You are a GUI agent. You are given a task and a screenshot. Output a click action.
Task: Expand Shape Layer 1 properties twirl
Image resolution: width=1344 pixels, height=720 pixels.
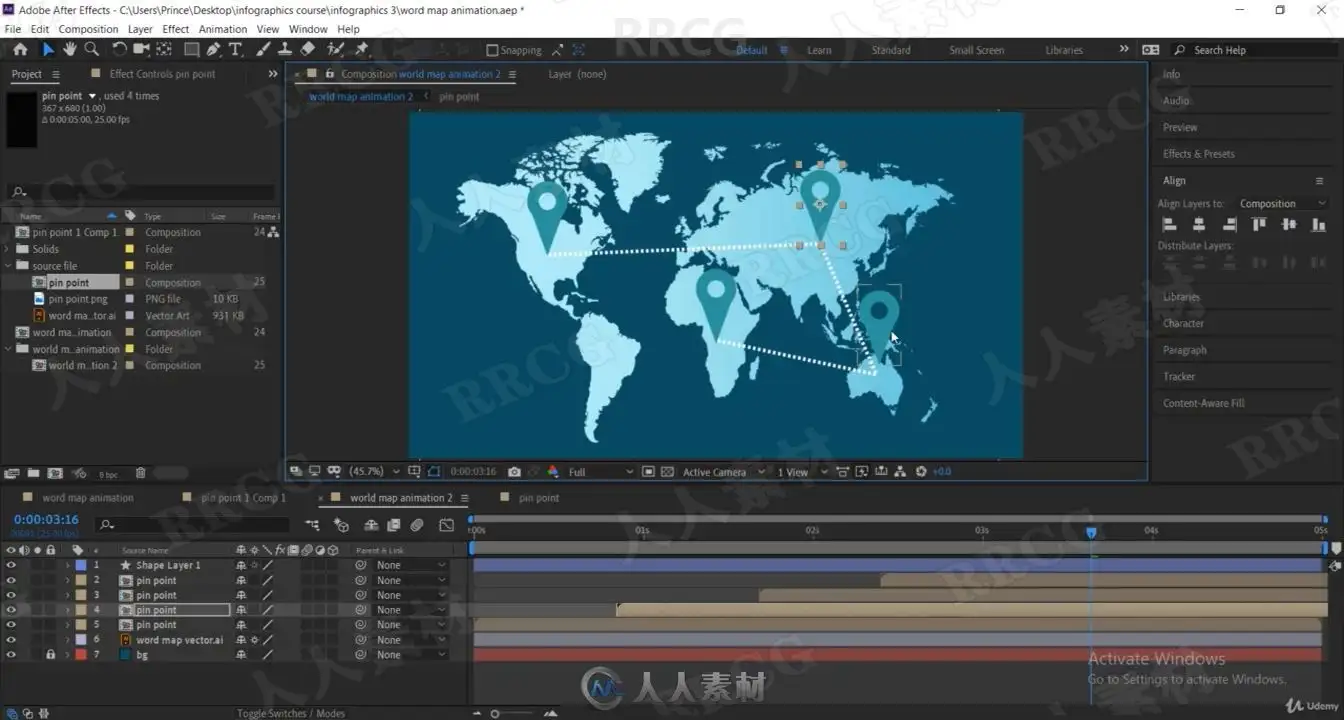click(x=68, y=565)
